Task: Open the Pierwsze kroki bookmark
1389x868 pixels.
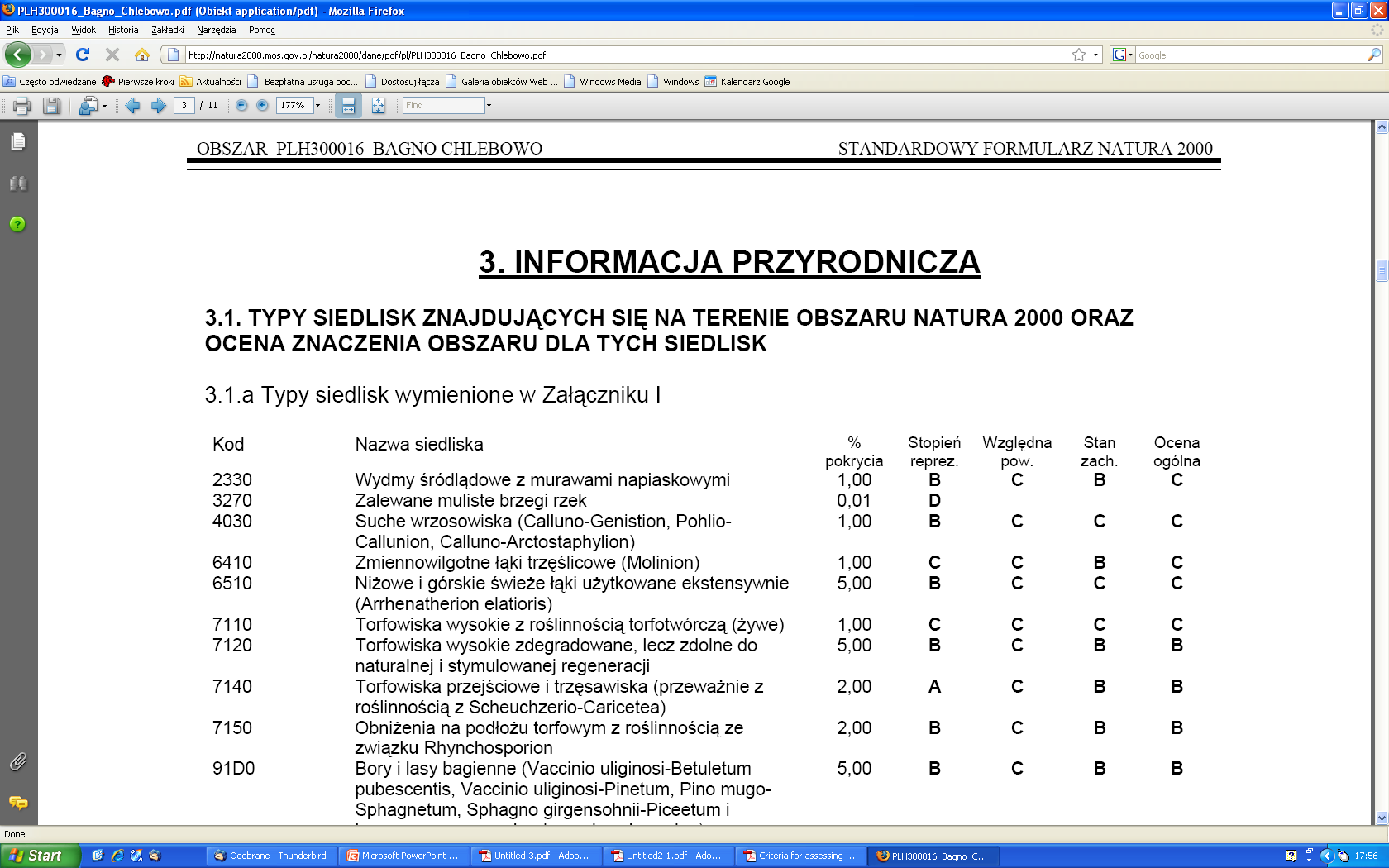Action: 138,82
